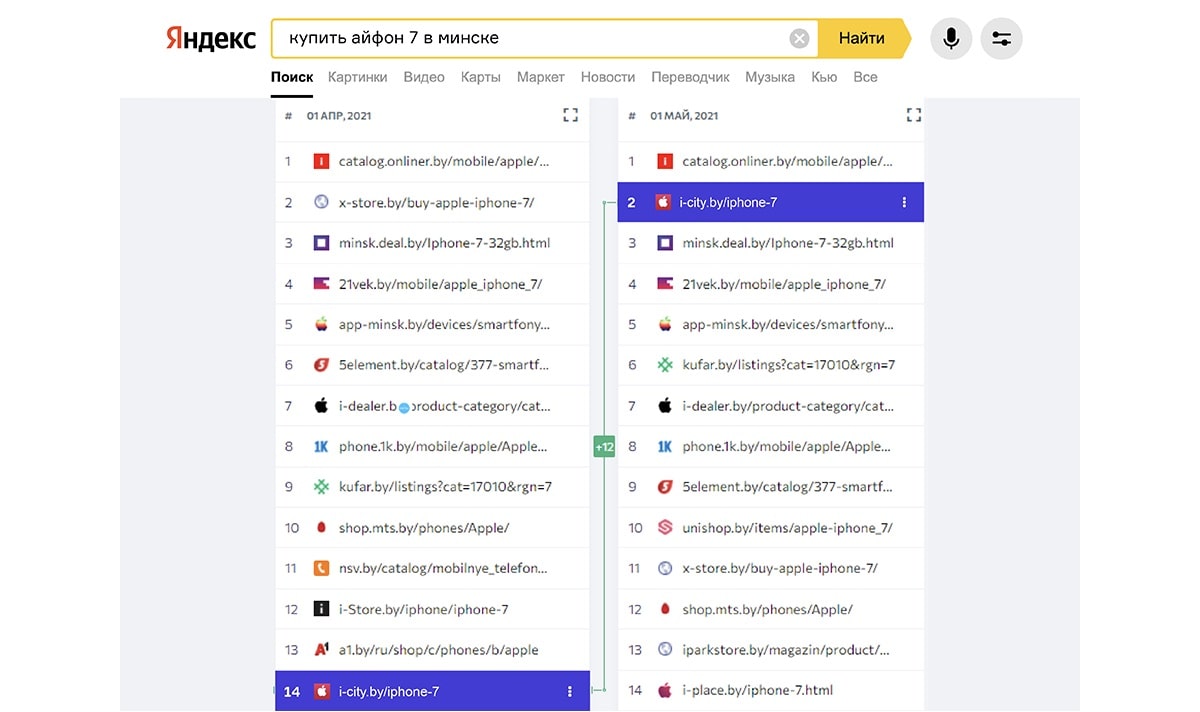
Task: Open the search settings sliders icon
Action: pyautogui.click(x=1002, y=39)
